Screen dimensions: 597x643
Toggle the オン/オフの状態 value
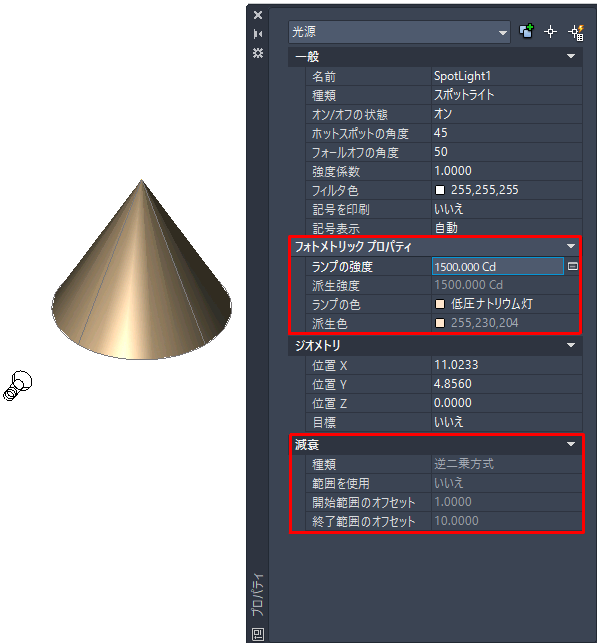[x=507, y=114]
